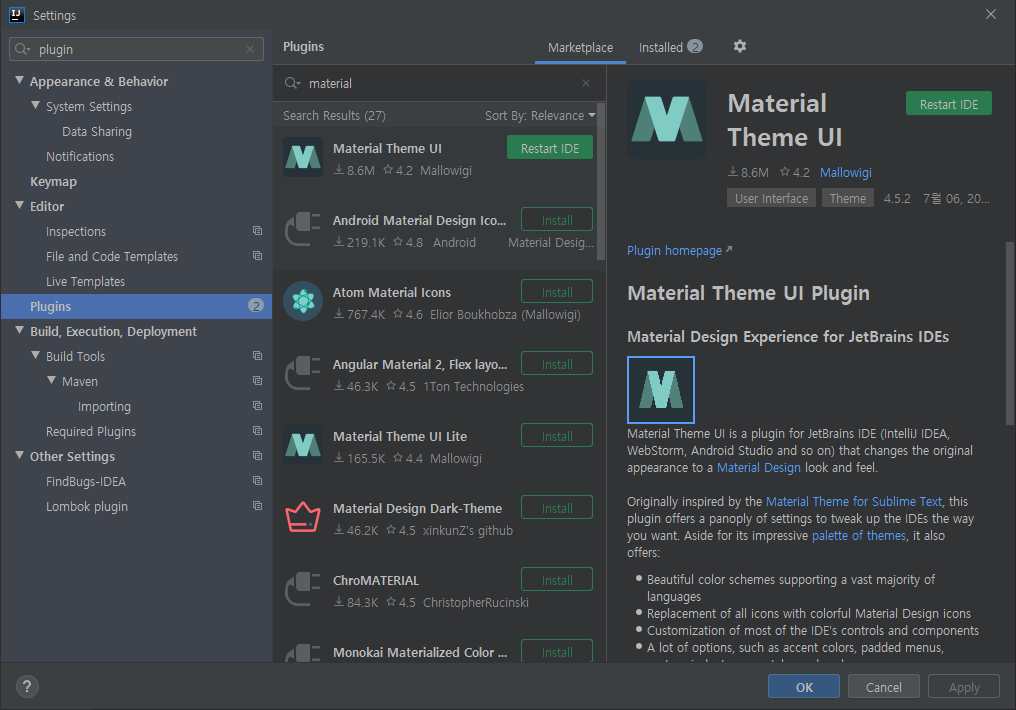Screen dimensions: 1016x710
Task: Collapse the Other Settings section
Action: pyautogui.click(x=19, y=455)
